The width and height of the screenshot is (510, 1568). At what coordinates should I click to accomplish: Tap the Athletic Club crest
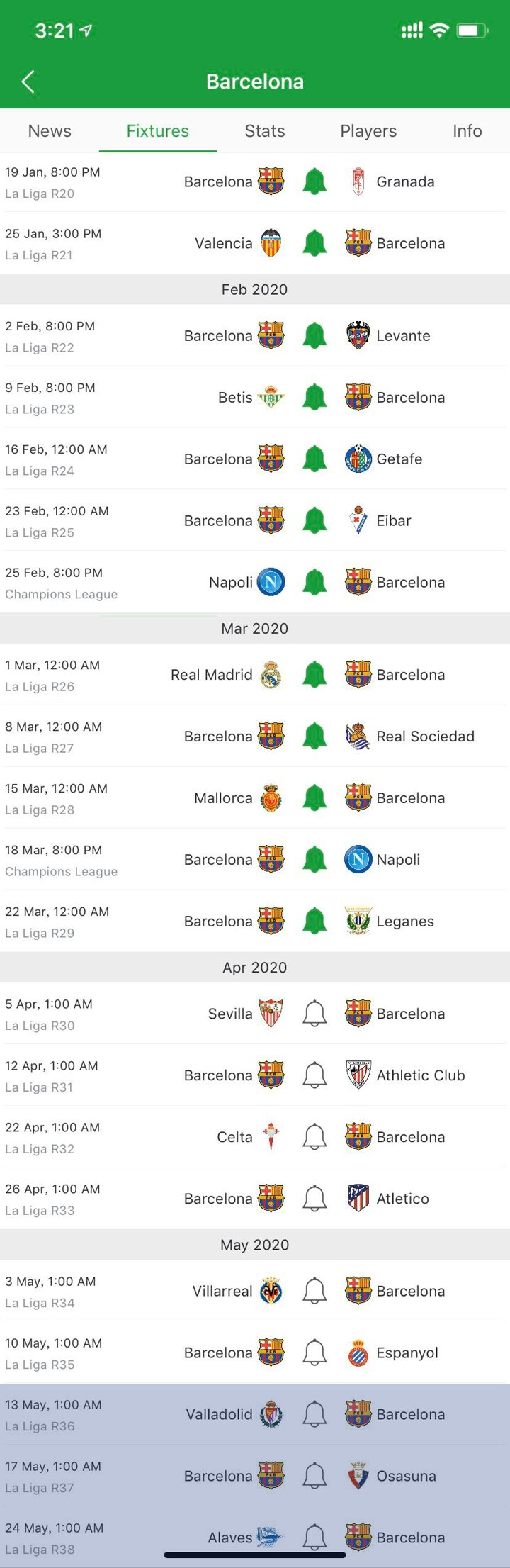358,1075
